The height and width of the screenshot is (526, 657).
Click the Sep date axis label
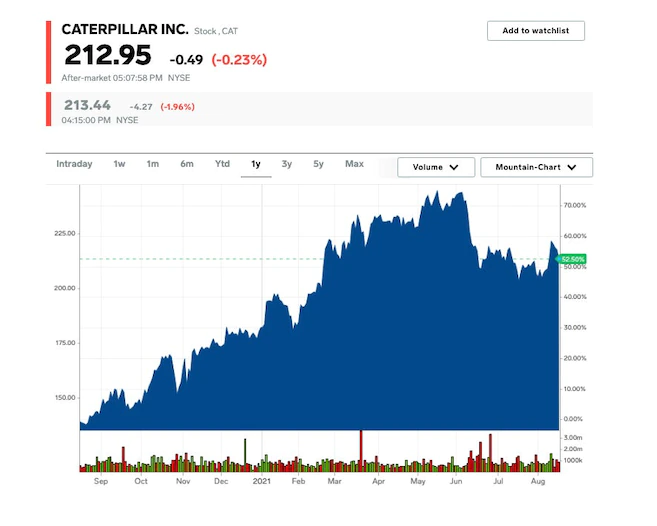101,481
